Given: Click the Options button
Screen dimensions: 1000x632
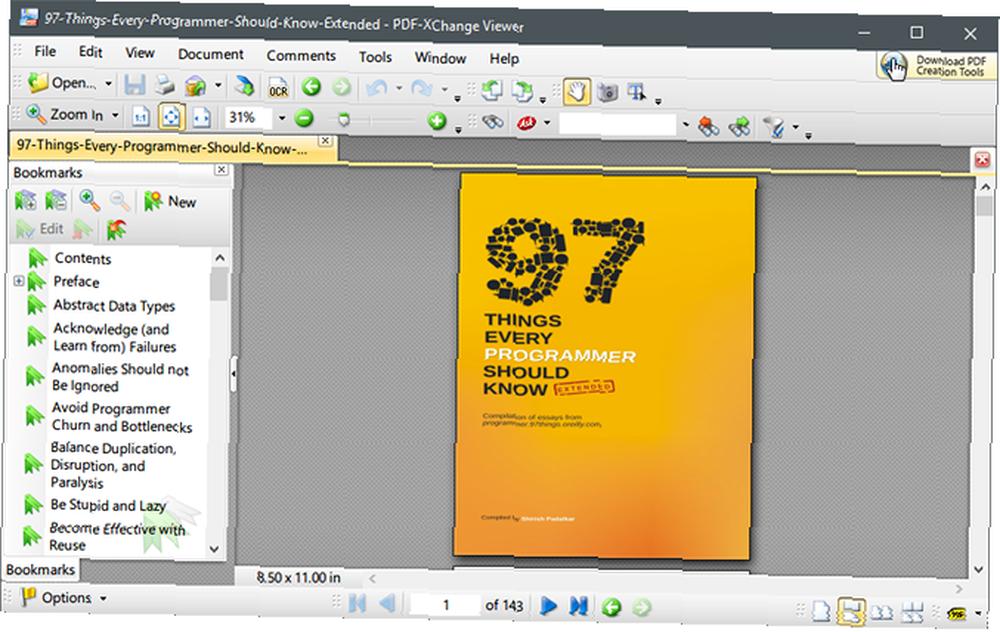Looking at the screenshot, I should [x=57, y=598].
